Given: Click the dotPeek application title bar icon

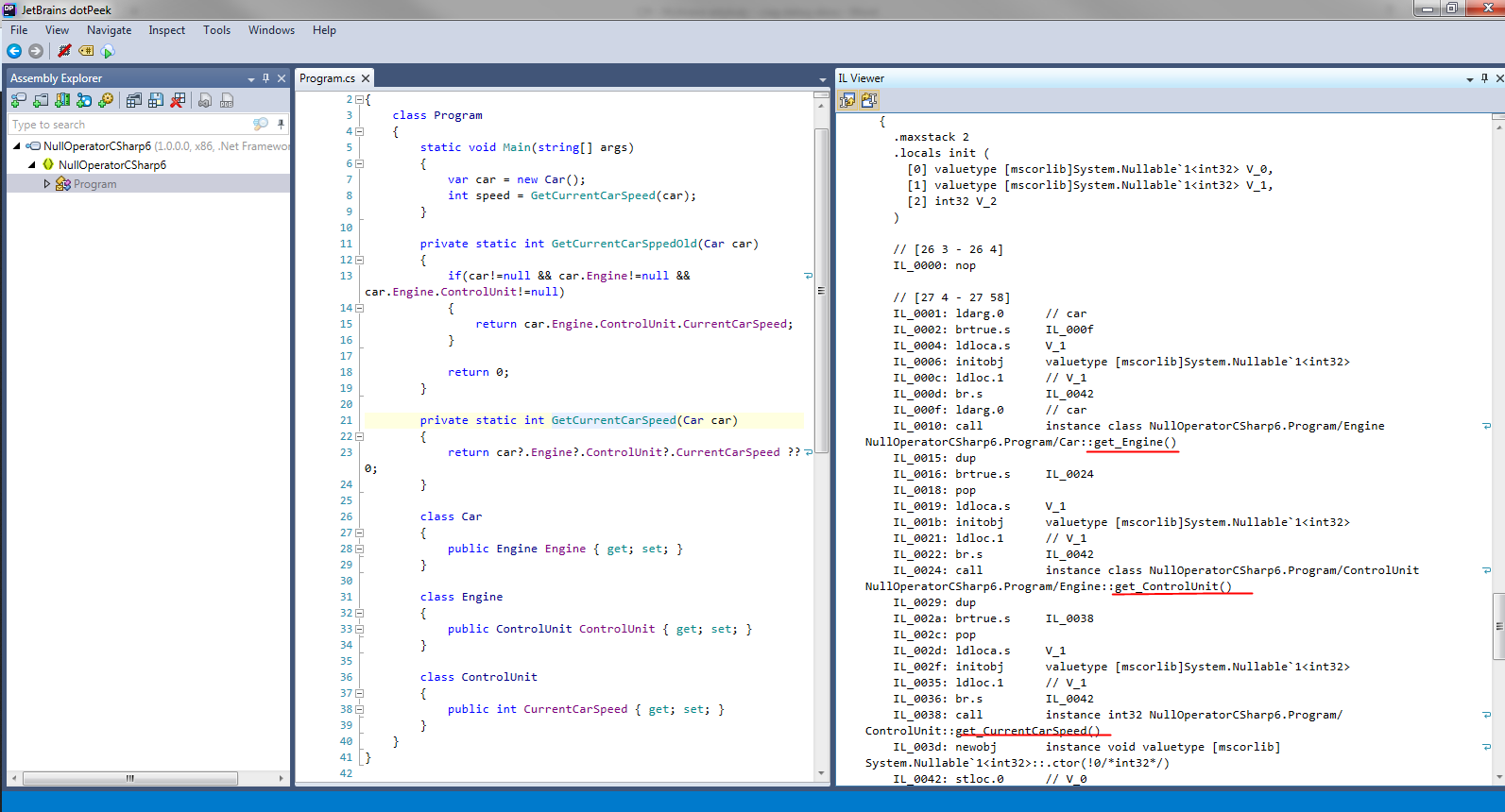Looking at the screenshot, I should click(x=9, y=9).
